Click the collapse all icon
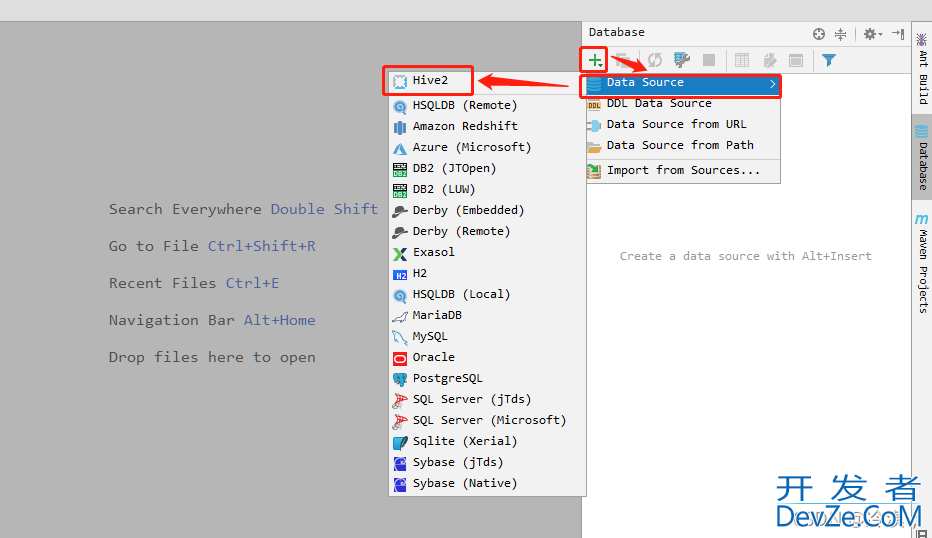The image size is (932, 538). click(840, 34)
